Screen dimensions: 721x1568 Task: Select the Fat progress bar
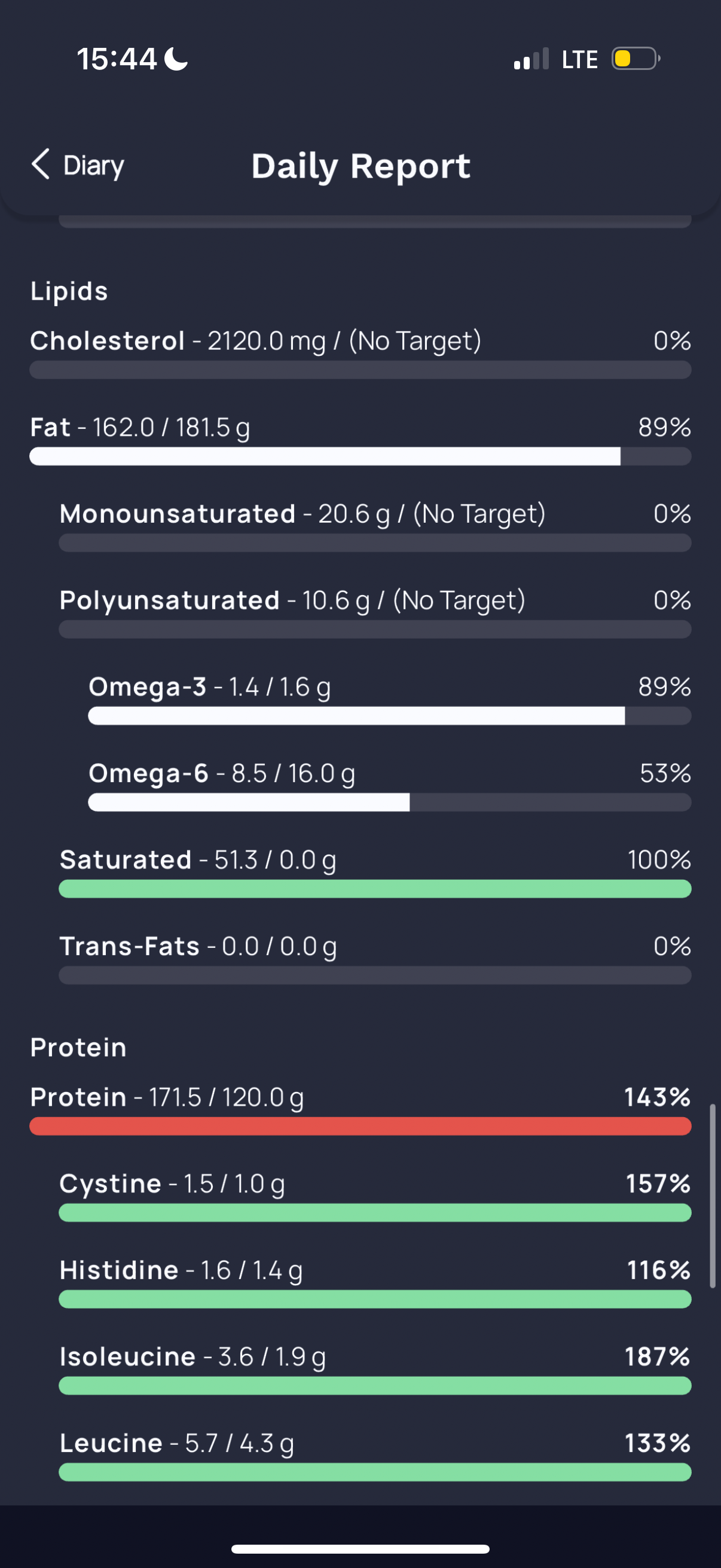(360, 456)
